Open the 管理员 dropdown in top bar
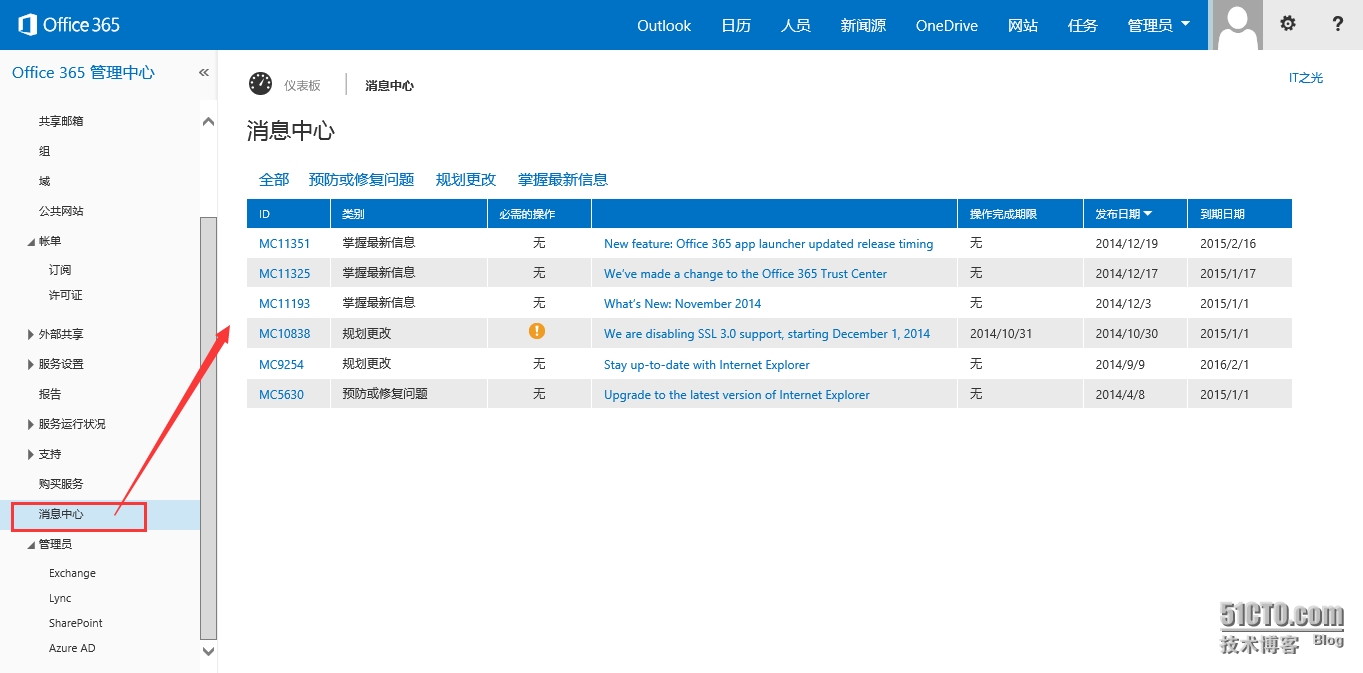Screen dimensions: 1363x673 tap(1158, 26)
